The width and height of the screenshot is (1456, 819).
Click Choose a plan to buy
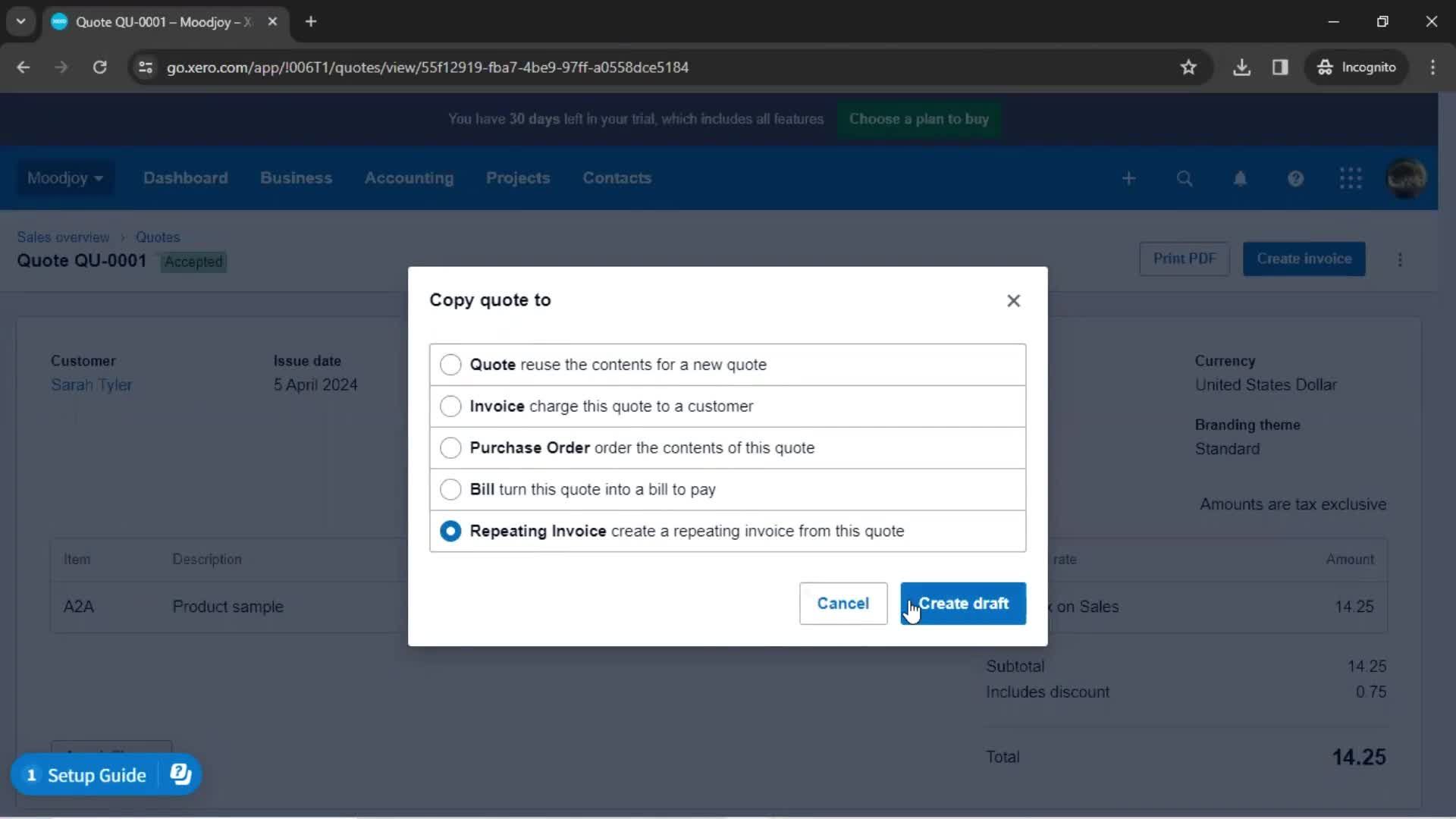(918, 119)
